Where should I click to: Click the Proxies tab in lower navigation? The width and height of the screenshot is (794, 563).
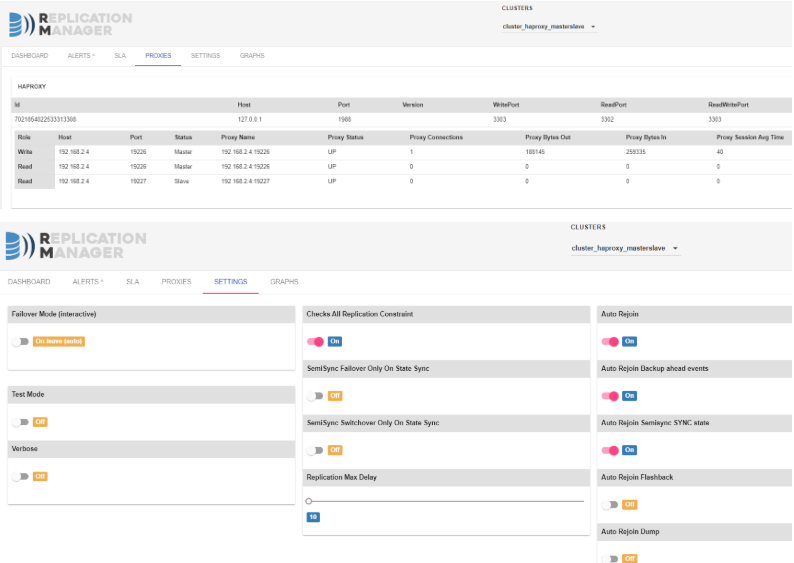176,282
